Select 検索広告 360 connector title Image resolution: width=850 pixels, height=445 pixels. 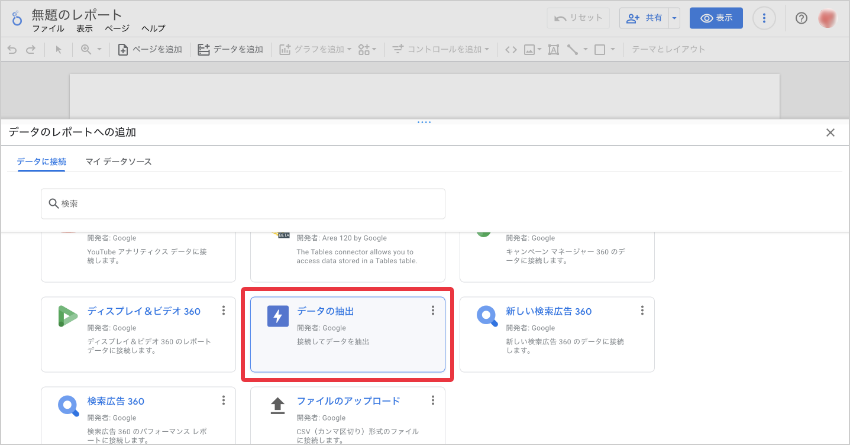pos(115,401)
